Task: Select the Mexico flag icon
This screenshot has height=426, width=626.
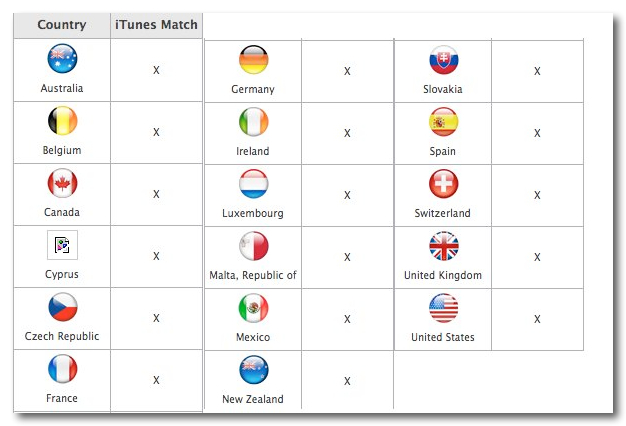Action: [x=254, y=308]
